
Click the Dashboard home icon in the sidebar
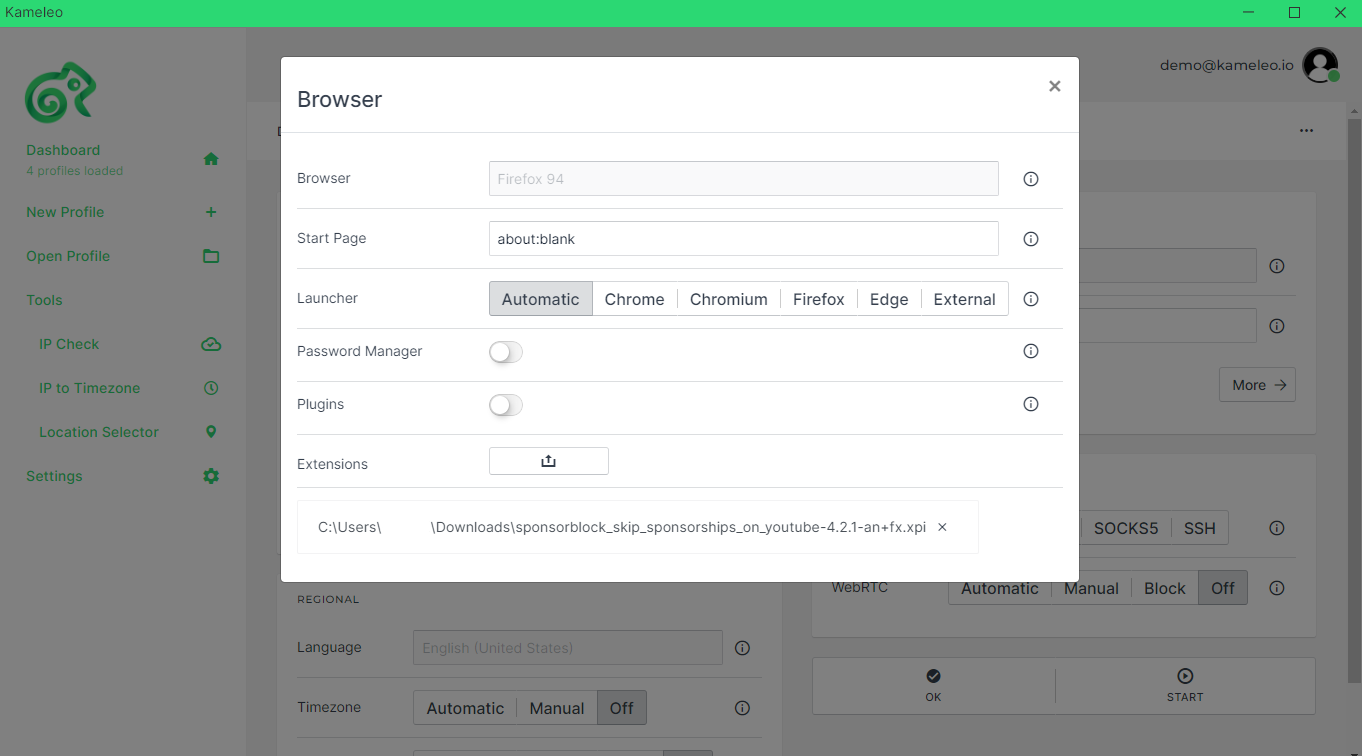(x=211, y=159)
